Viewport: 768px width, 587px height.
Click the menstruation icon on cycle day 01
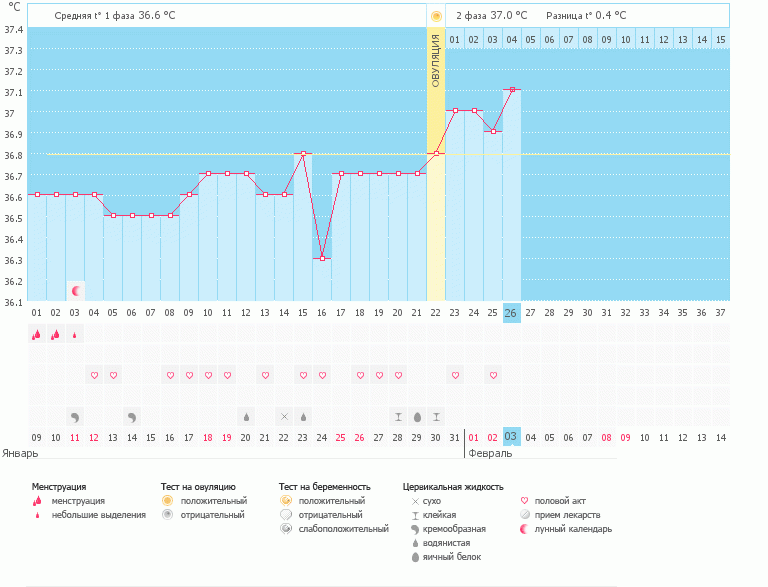pyautogui.click(x=36, y=335)
